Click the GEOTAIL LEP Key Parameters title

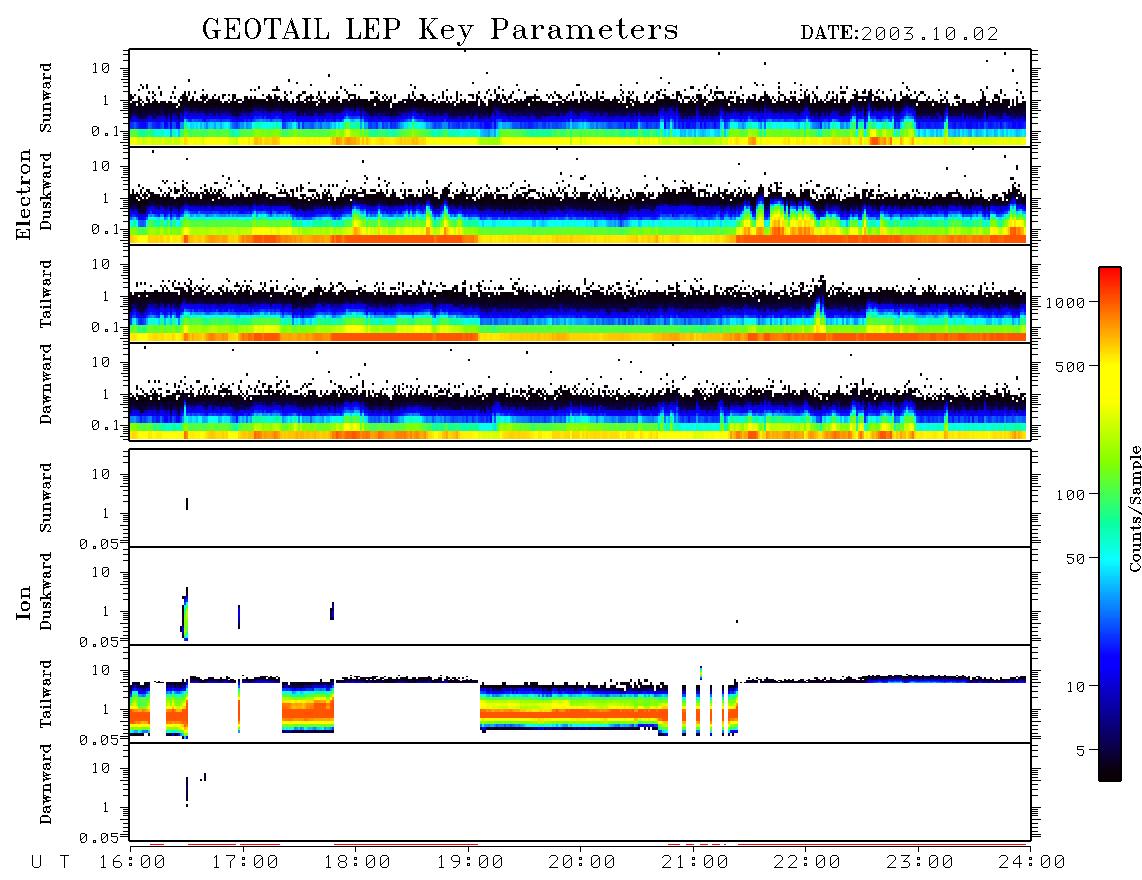coord(440,30)
